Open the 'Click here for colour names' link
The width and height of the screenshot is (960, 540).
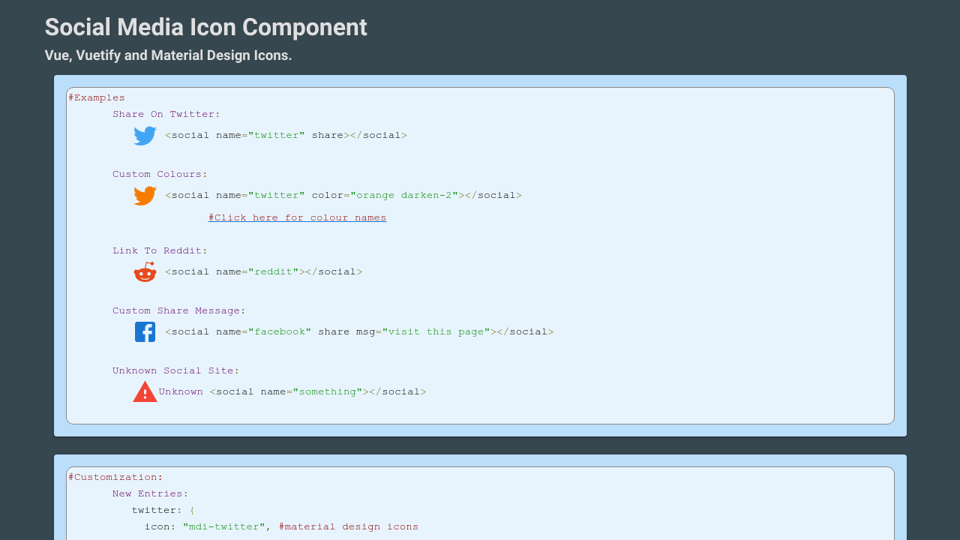[x=297, y=218]
